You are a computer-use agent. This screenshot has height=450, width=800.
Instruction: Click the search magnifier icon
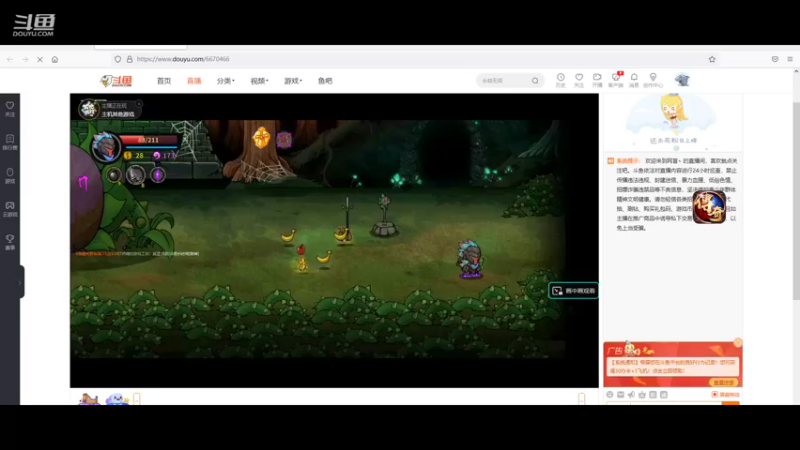[535, 81]
